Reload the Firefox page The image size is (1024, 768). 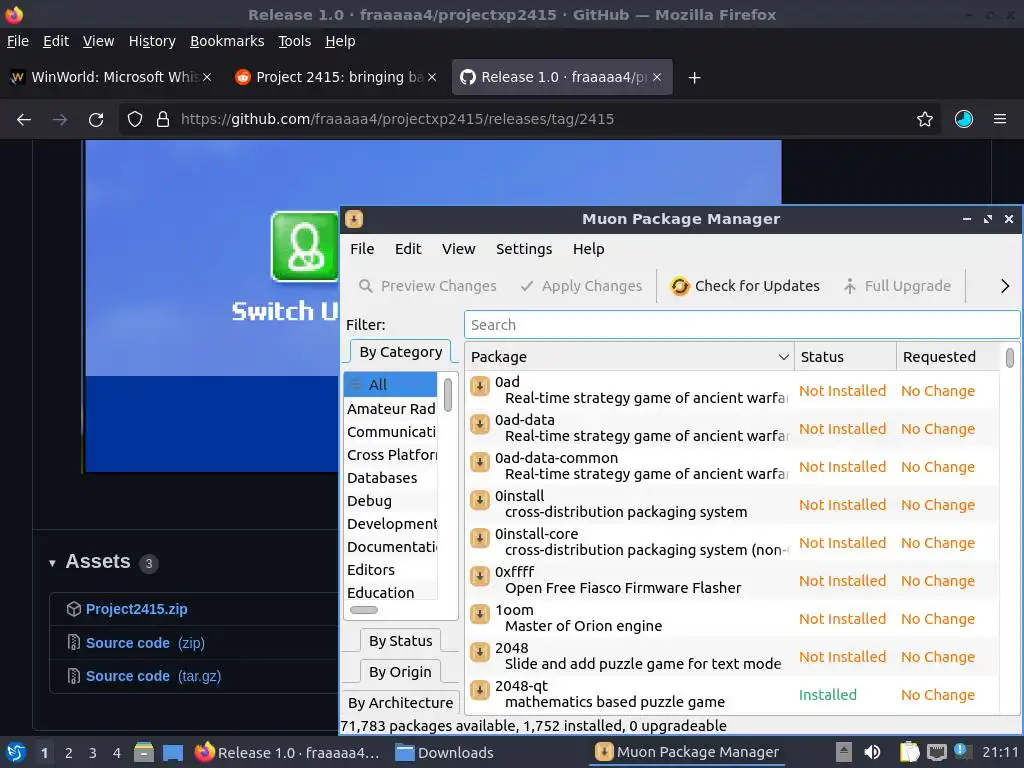(96, 120)
